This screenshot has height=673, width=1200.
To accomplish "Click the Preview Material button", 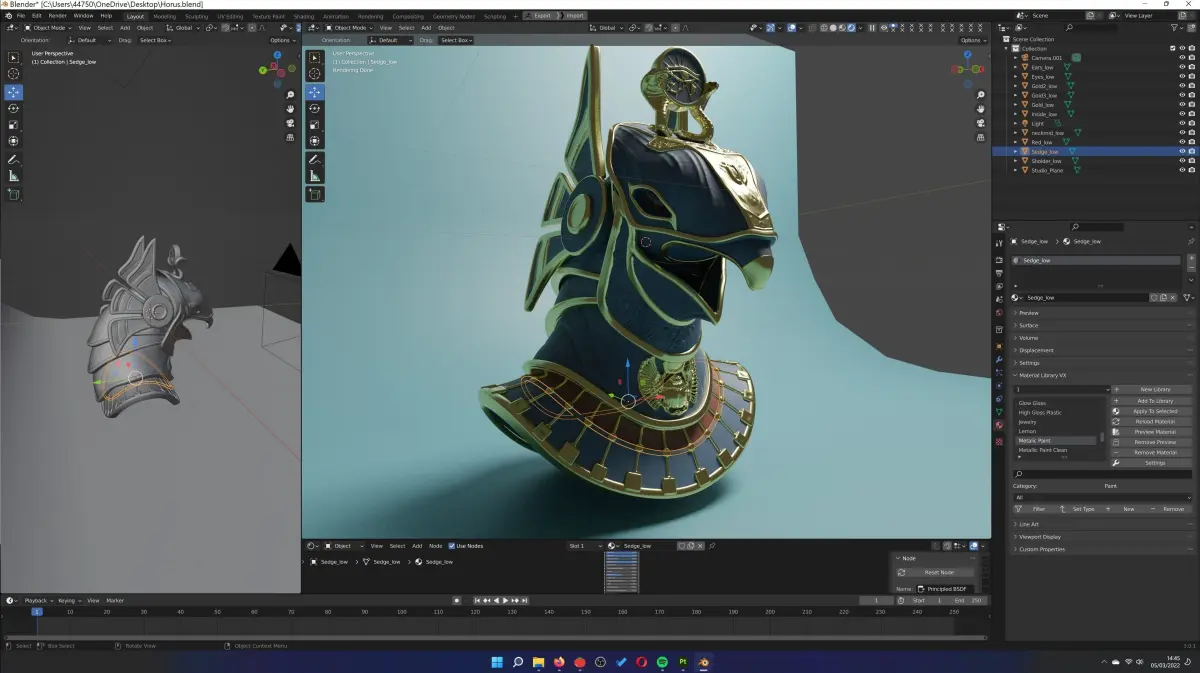I will tap(1153, 432).
